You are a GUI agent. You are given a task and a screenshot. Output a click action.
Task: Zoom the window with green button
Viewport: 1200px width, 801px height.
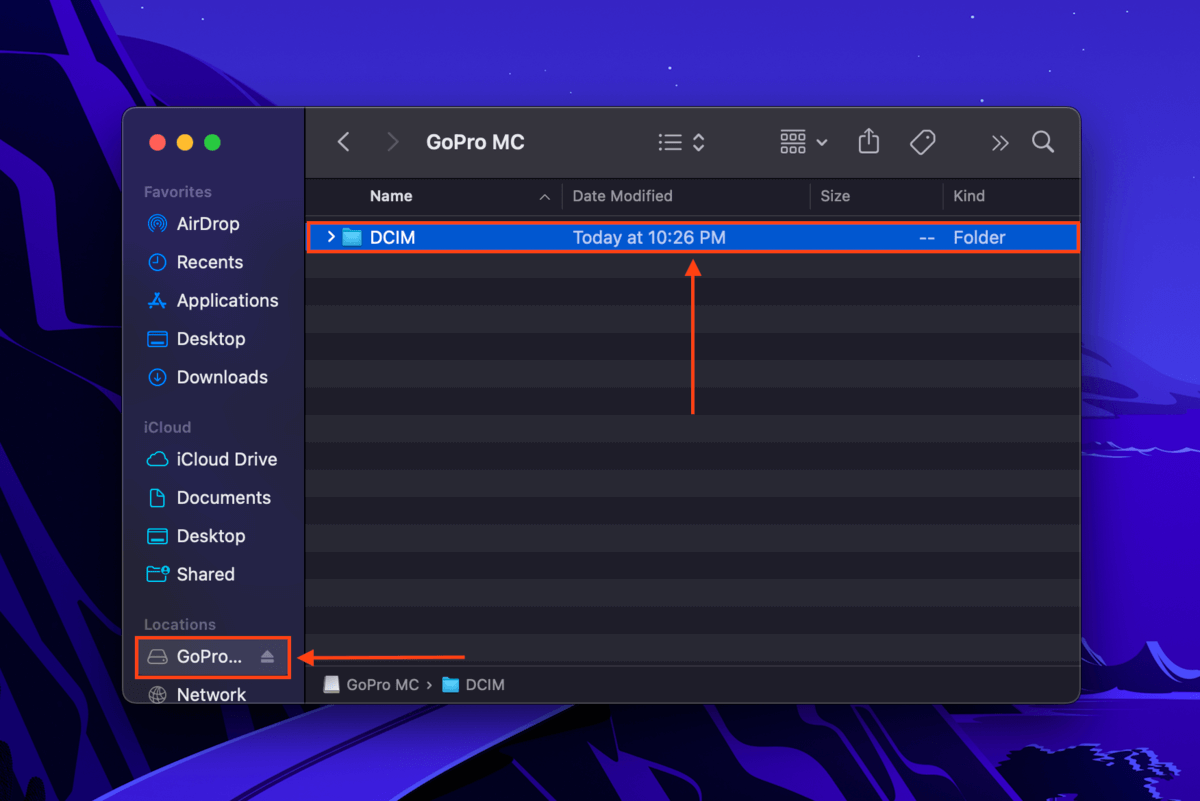pos(212,142)
